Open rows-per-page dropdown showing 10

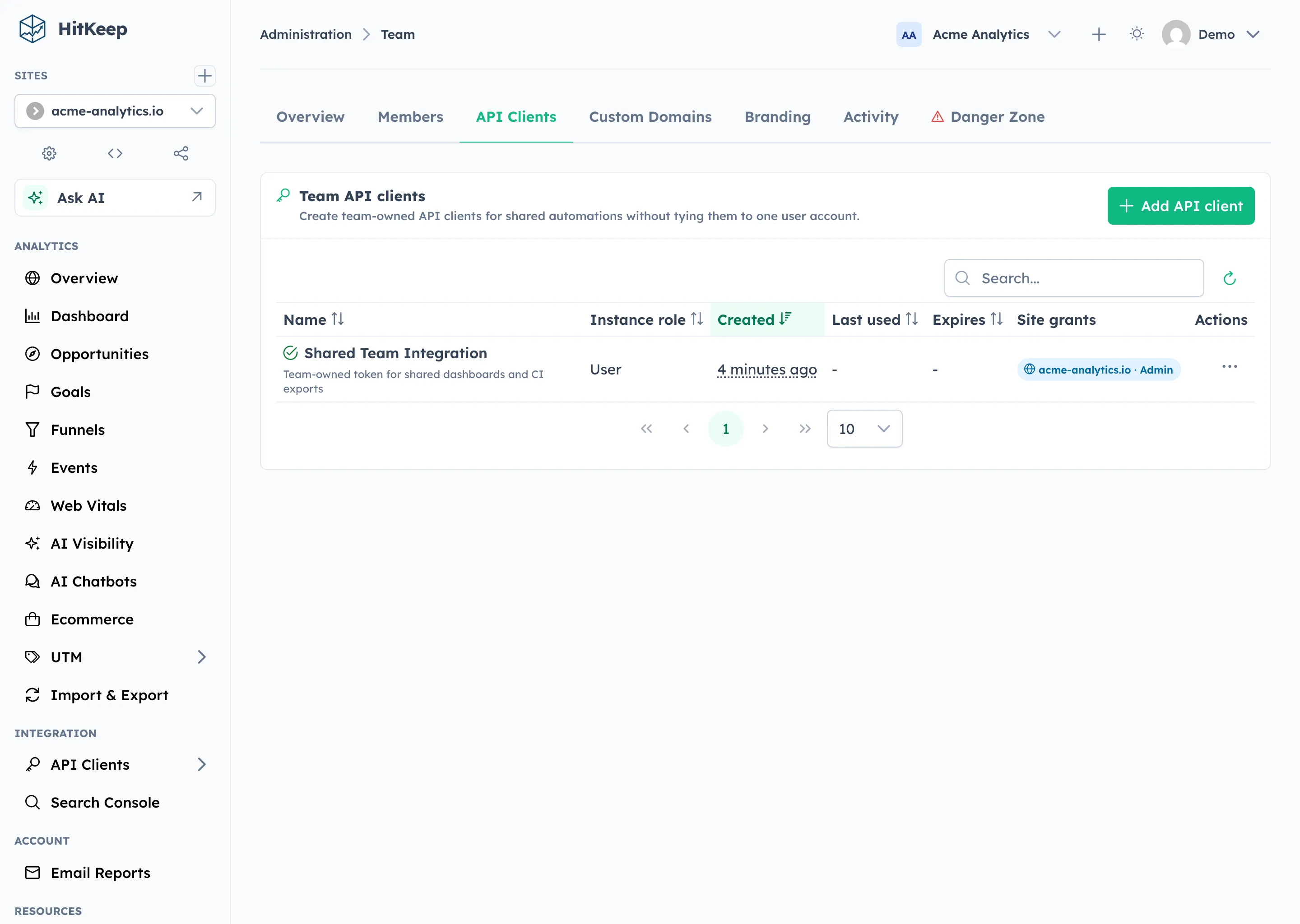tap(864, 429)
